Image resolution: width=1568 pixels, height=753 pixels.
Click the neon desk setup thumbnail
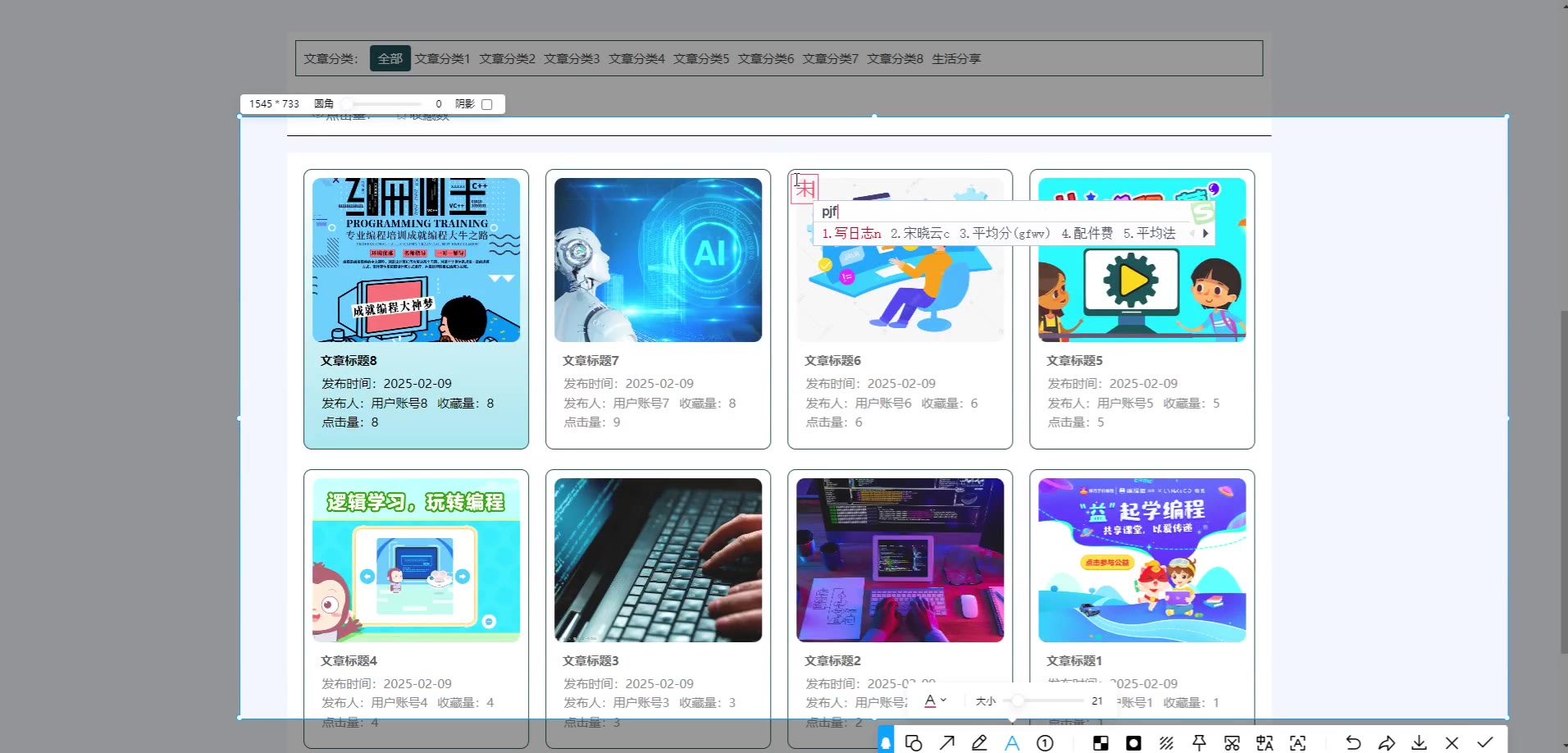(x=900, y=560)
